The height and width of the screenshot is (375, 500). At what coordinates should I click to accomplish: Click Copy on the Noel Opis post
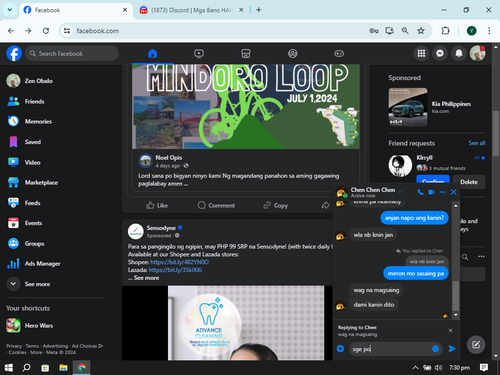click(x=275, y=205)
